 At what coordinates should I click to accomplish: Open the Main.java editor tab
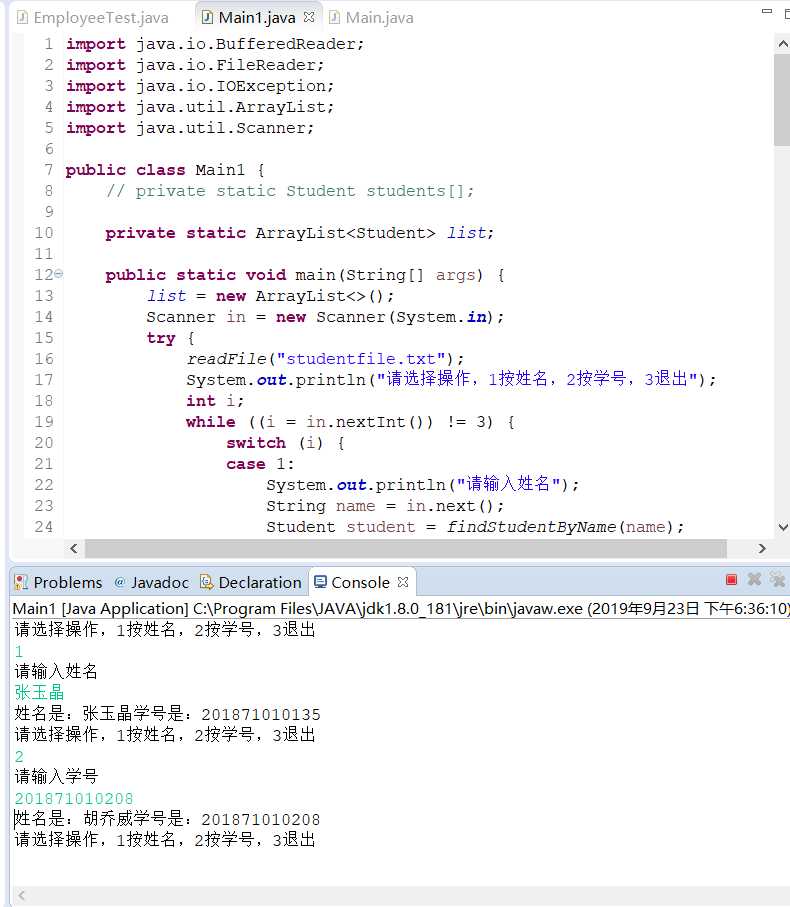click(x=371, y=18)
